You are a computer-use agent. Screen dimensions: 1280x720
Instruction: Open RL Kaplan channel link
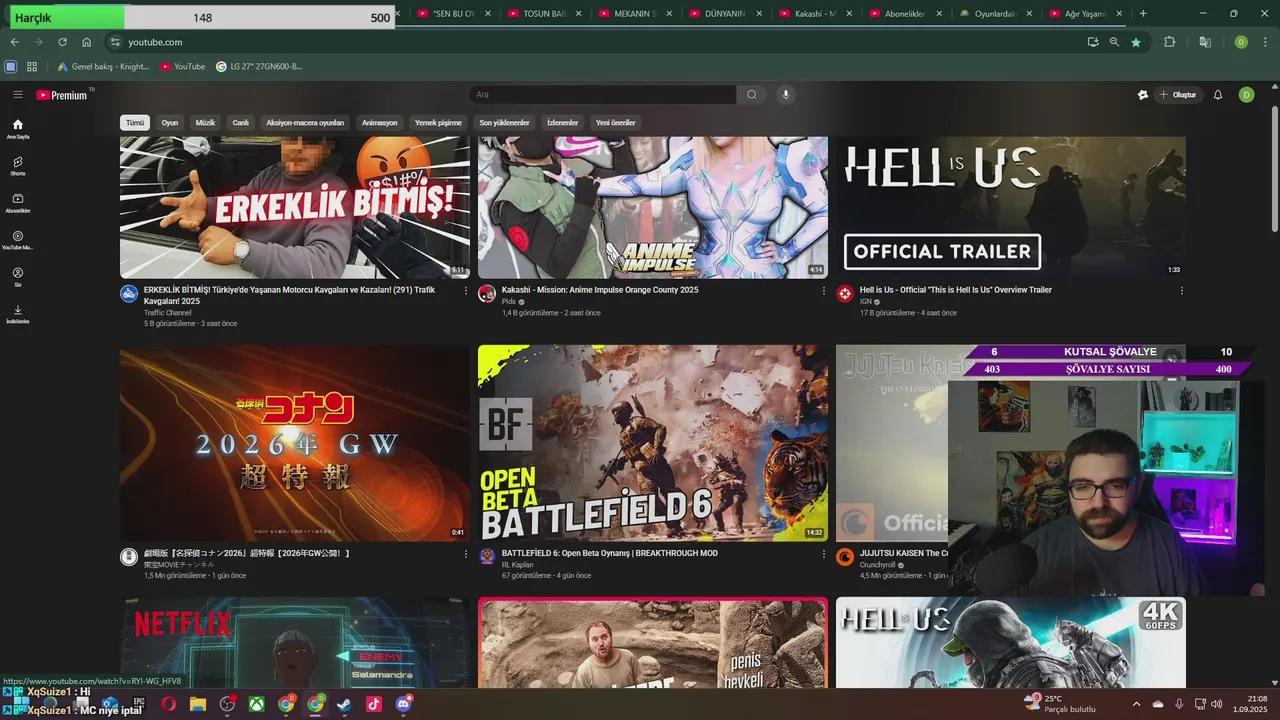point(518,565)
